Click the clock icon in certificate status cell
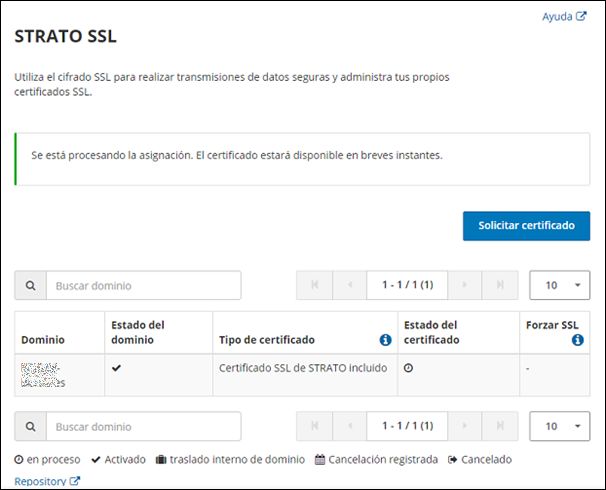The image size is (606, 490). [x=409, y=368]
